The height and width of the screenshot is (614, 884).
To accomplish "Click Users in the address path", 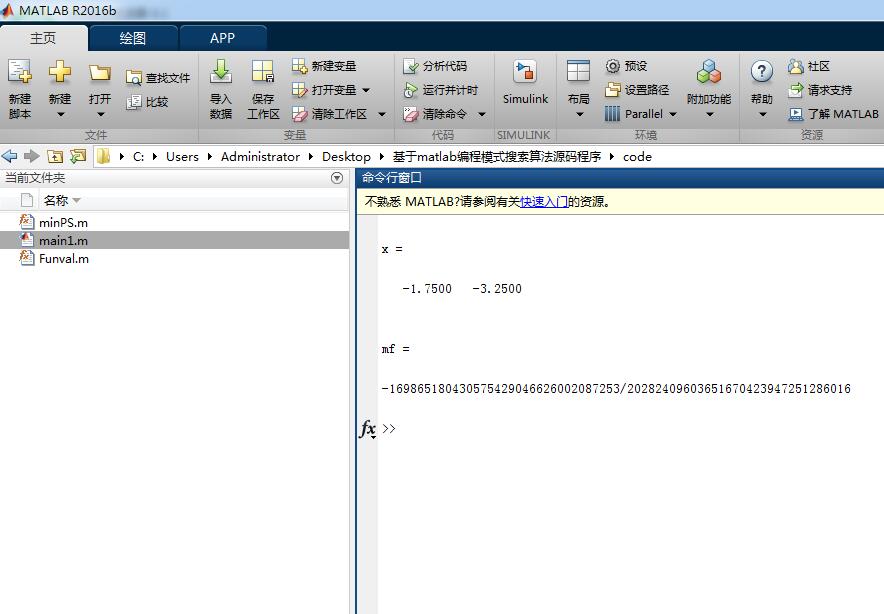I will (182, 157).
